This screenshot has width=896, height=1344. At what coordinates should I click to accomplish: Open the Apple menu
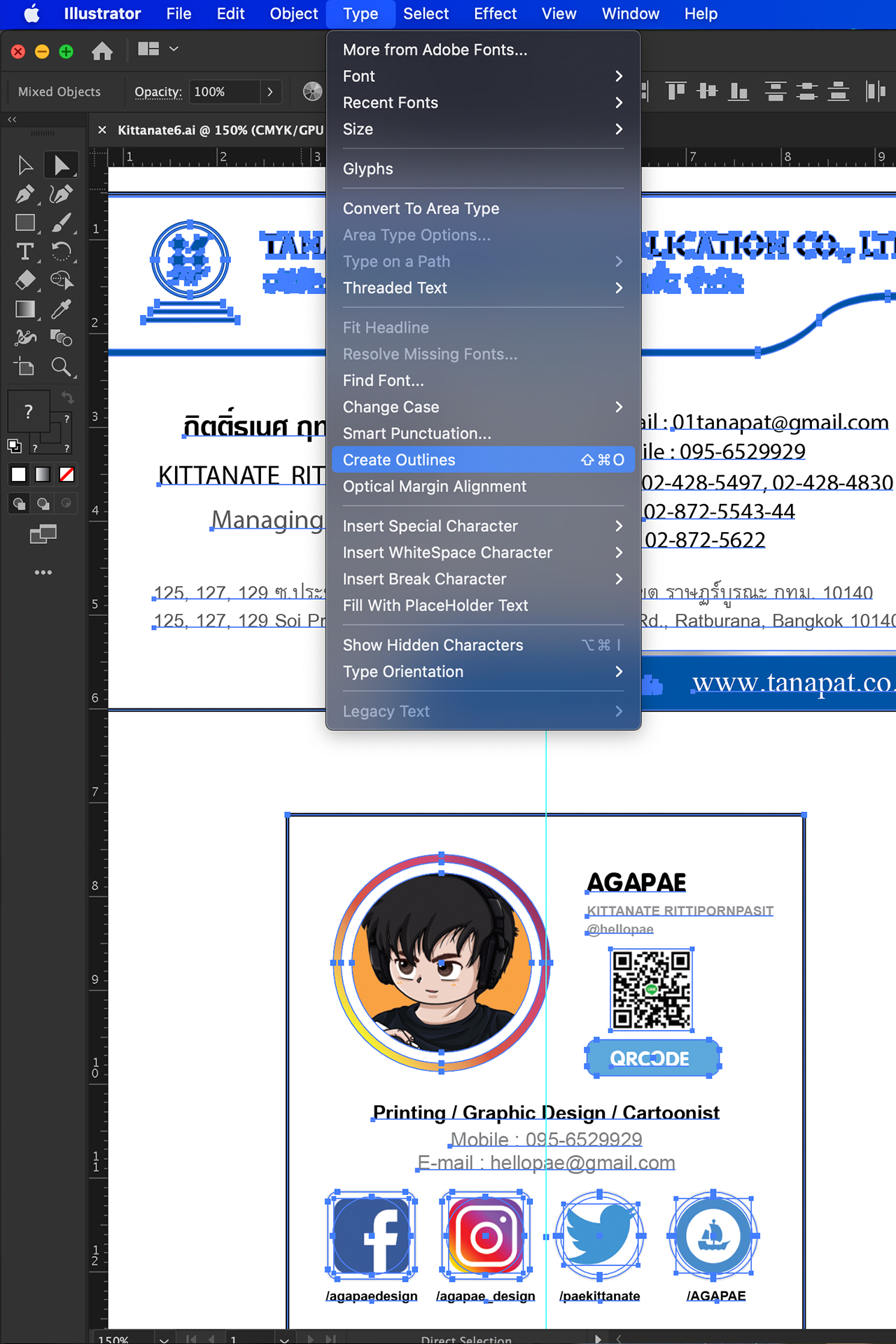(x=31, y=14)
